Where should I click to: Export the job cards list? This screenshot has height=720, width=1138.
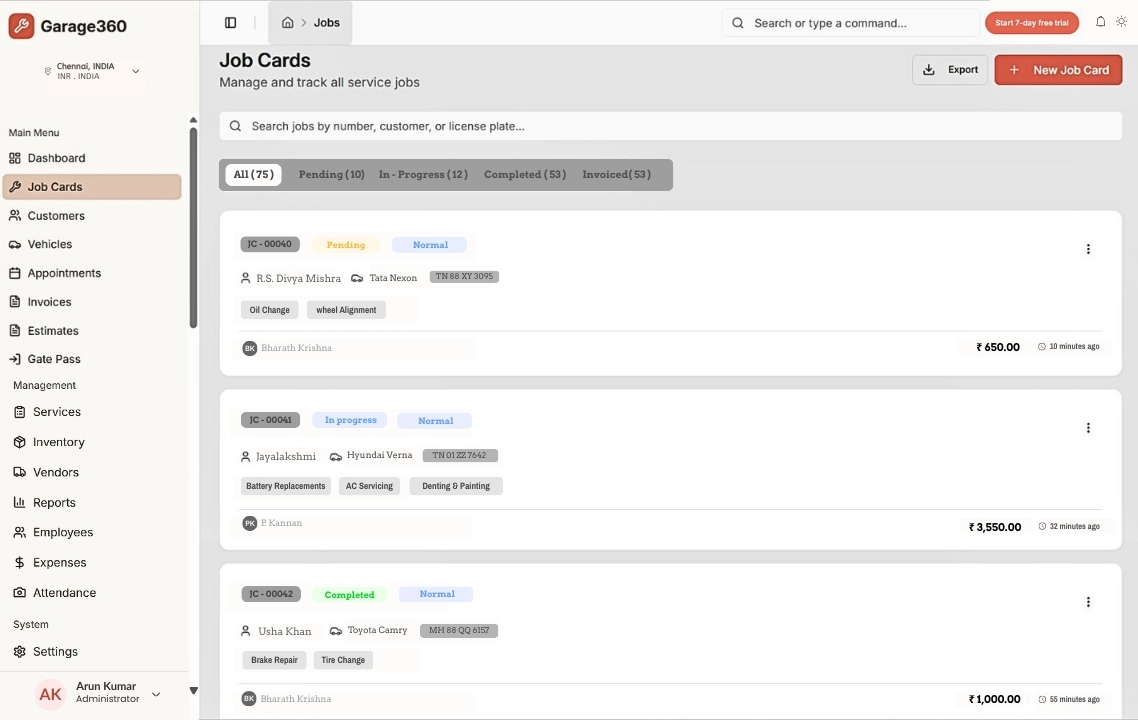[x=950, y=70]
